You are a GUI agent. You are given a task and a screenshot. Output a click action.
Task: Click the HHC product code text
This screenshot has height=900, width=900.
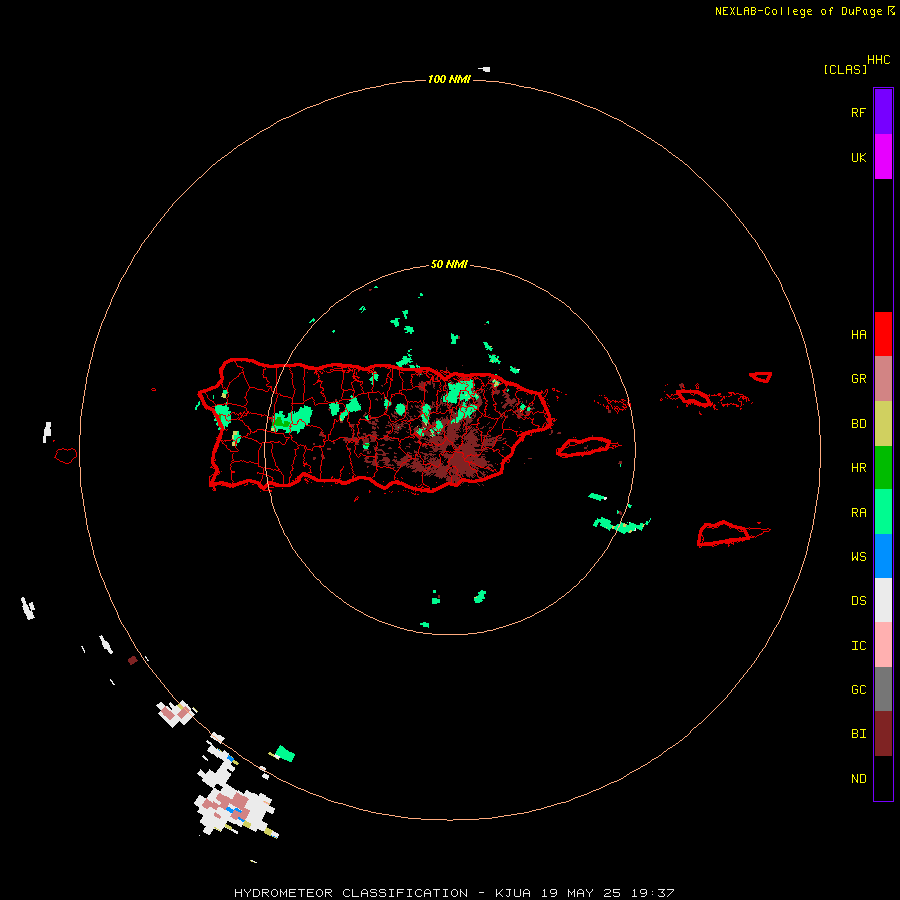click(879, 60)
